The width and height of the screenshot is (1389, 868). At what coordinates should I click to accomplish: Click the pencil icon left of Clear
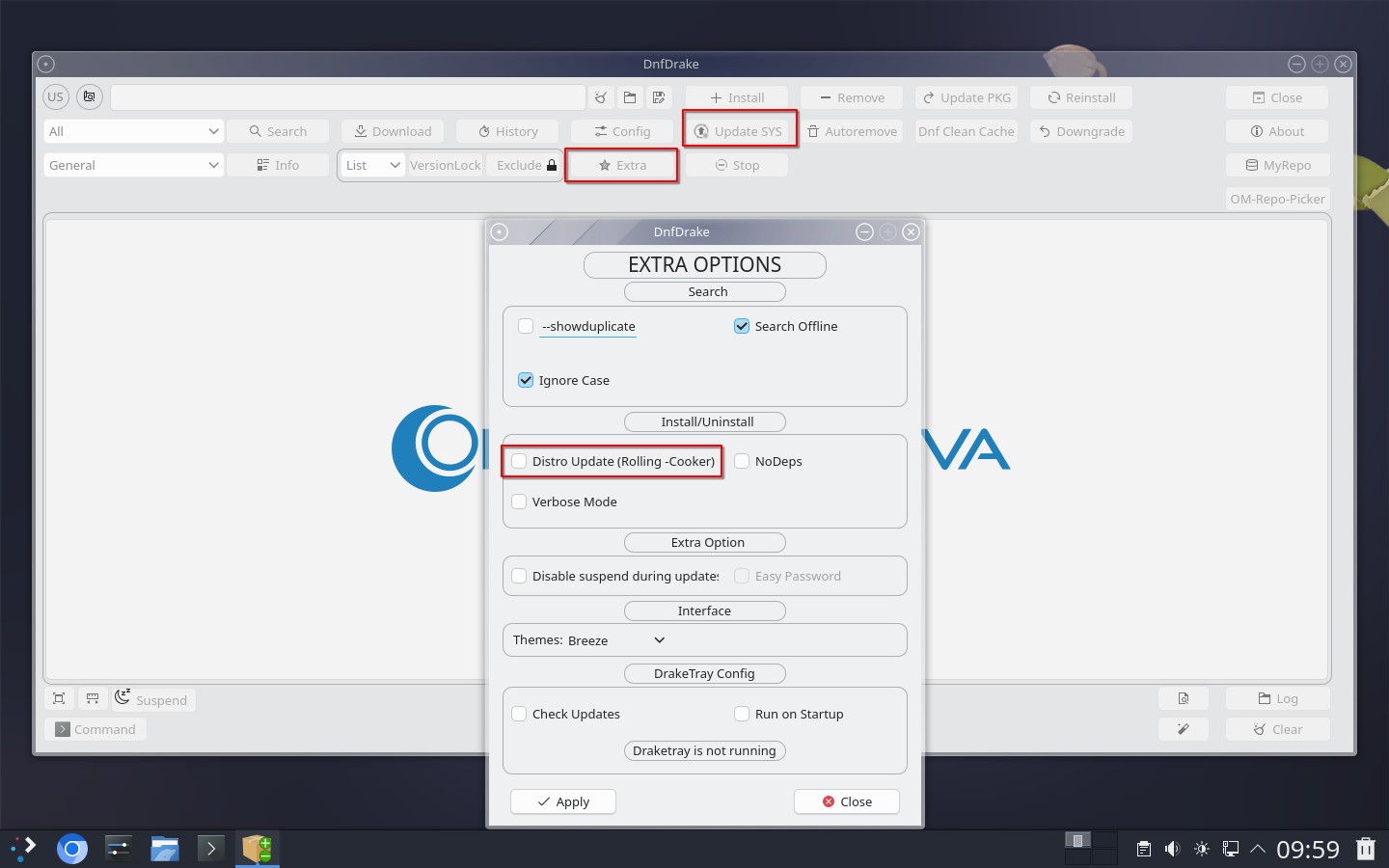click(x=1184, y=729)
